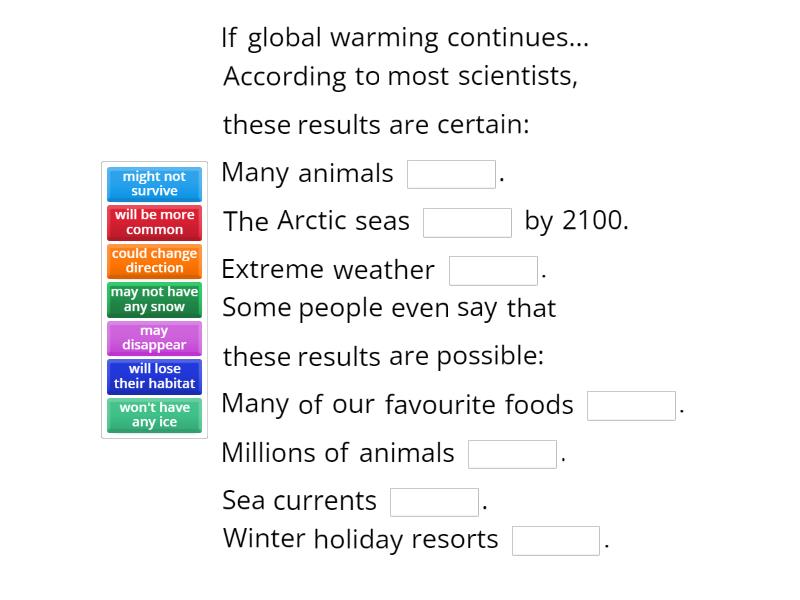Select the 'might not survive' answer tile
The width and height of the screenshot is (800, 600).
click(154, 184)
